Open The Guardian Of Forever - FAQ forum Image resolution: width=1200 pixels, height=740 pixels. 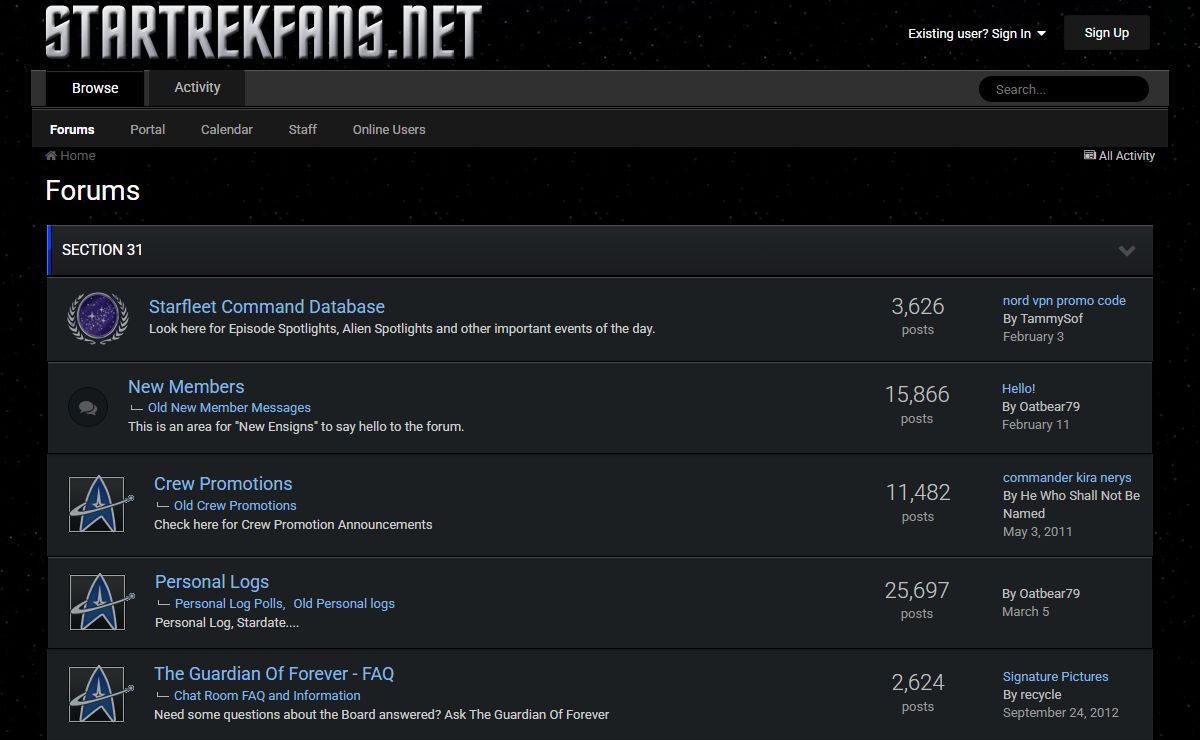tap(274, 674)
